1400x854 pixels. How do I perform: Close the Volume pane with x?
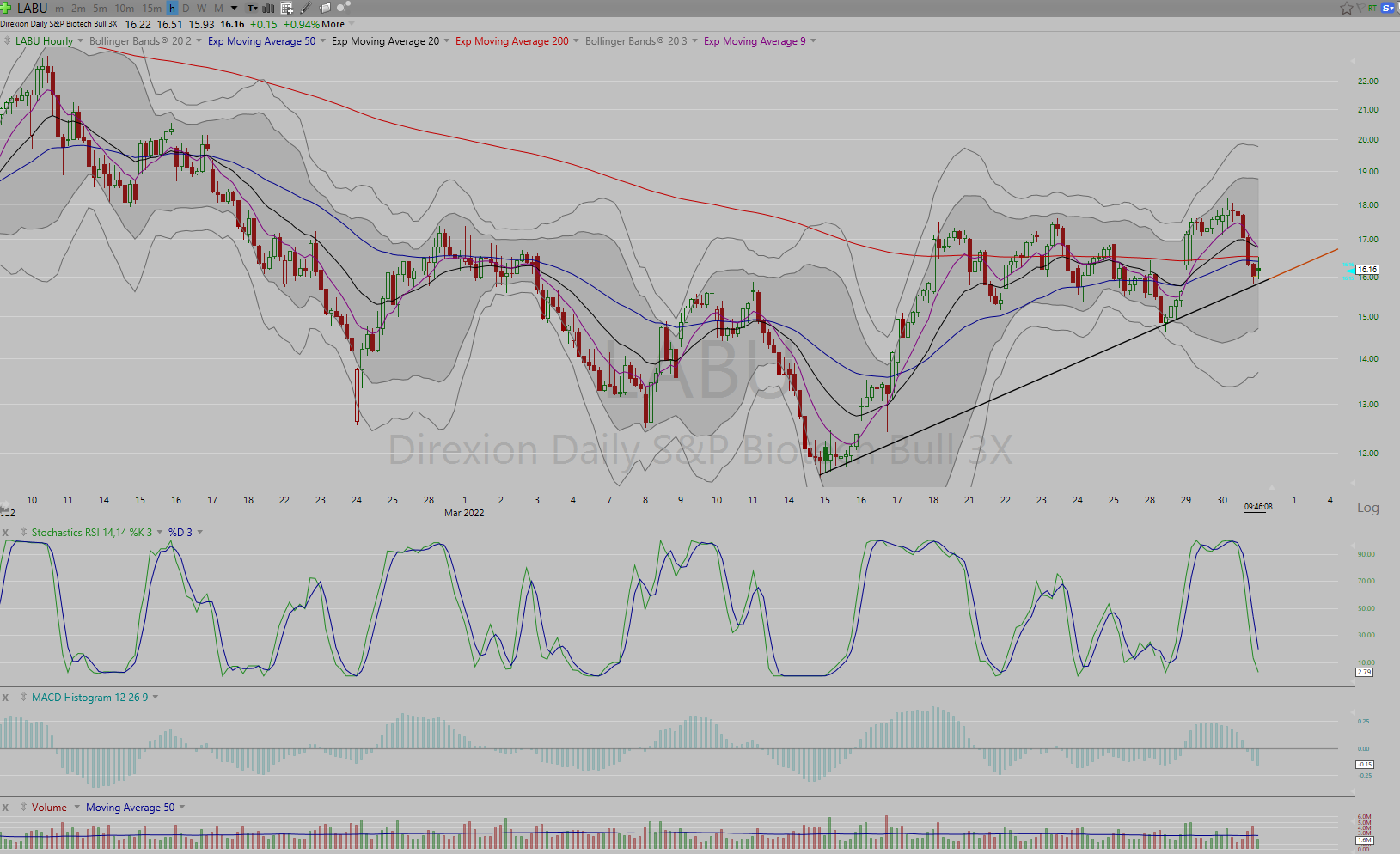click(5, 808)
